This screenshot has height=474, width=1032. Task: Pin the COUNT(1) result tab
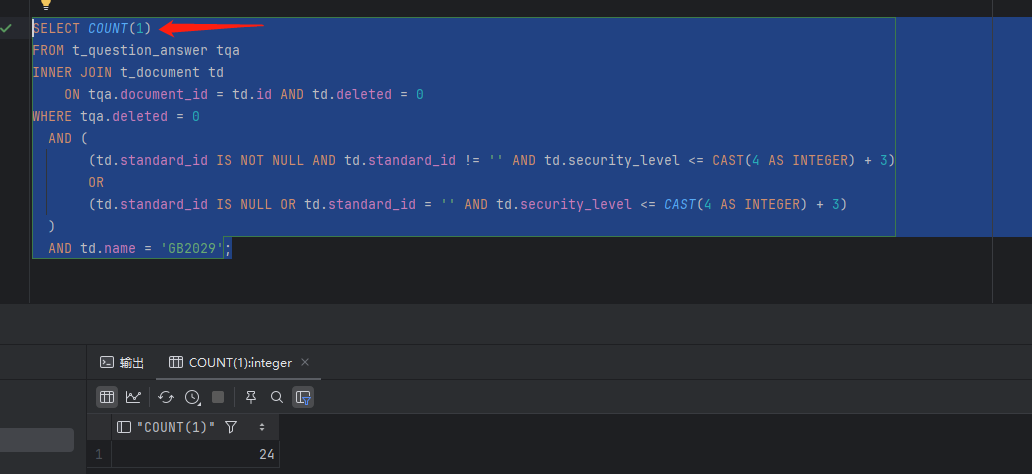point(251,397)
